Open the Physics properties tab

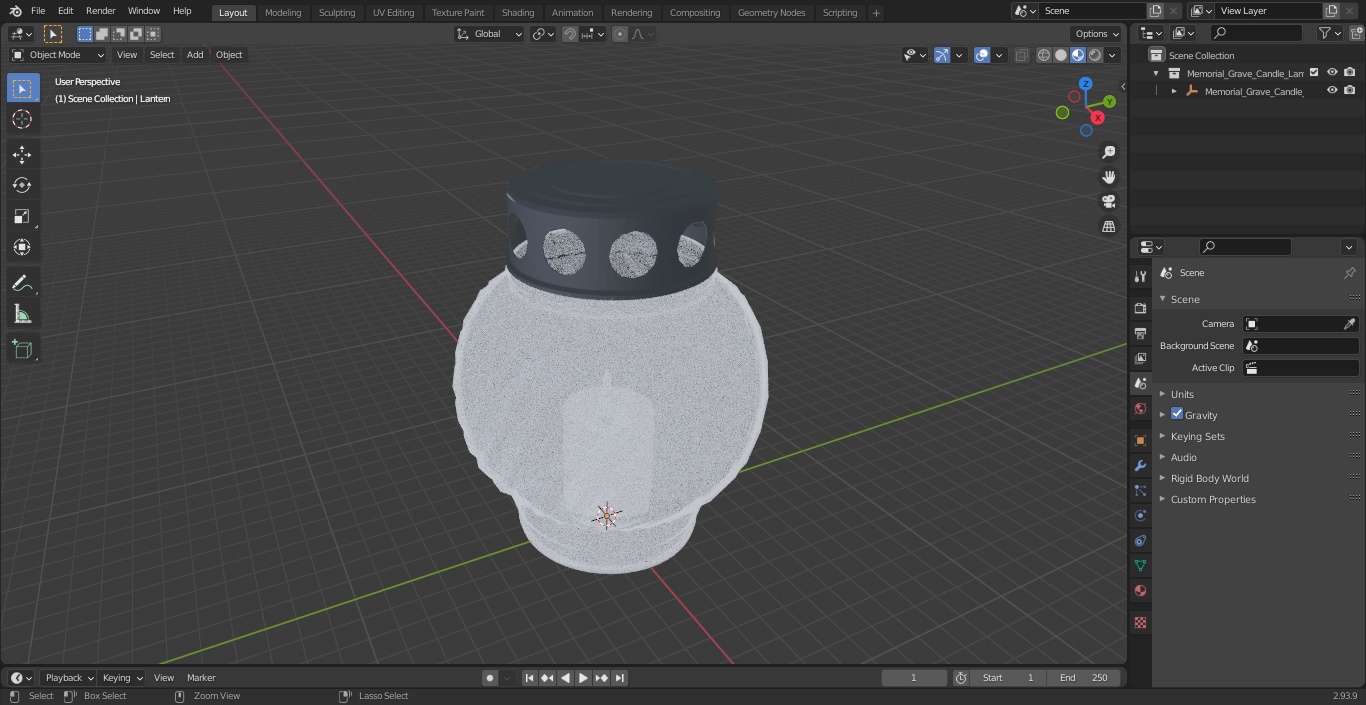1140,515
